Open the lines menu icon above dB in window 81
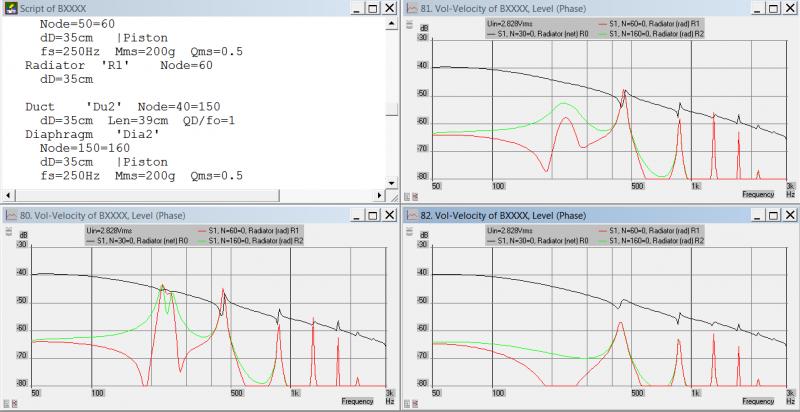 click(409, 24)
